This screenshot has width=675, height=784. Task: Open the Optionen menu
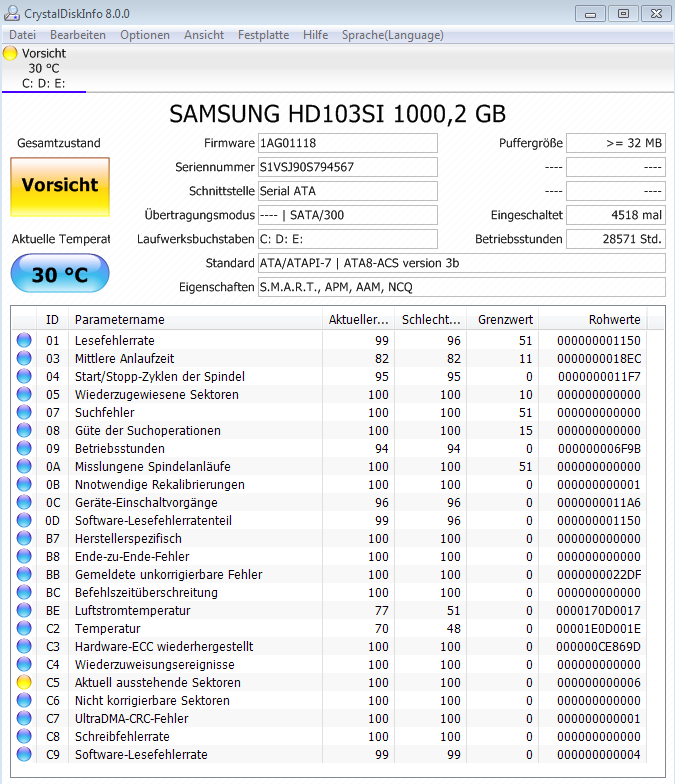pyautogui.click(x=145, y=35)
